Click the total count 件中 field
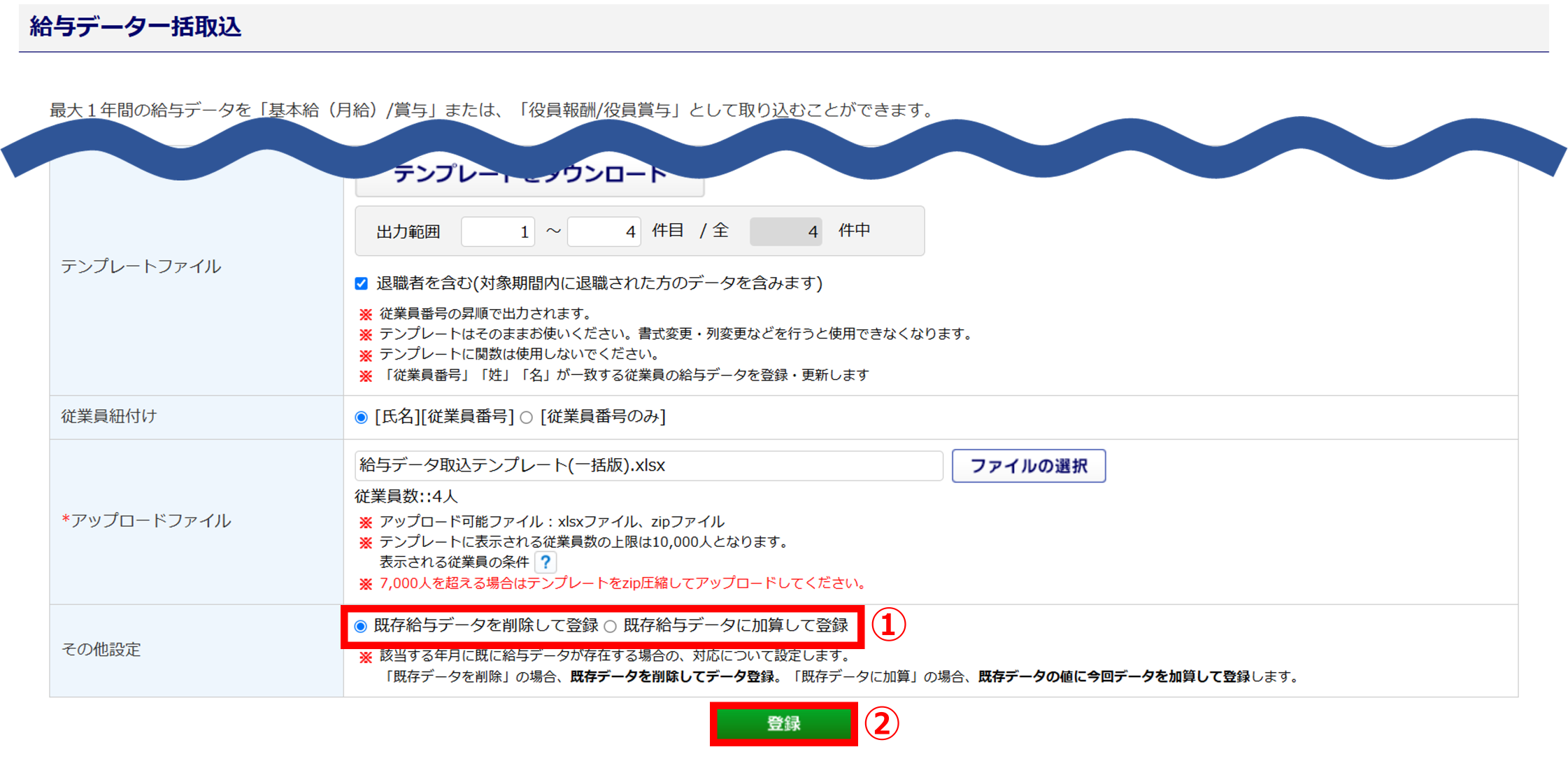This screenshot has width=1568, height=775. coord(786,232)
